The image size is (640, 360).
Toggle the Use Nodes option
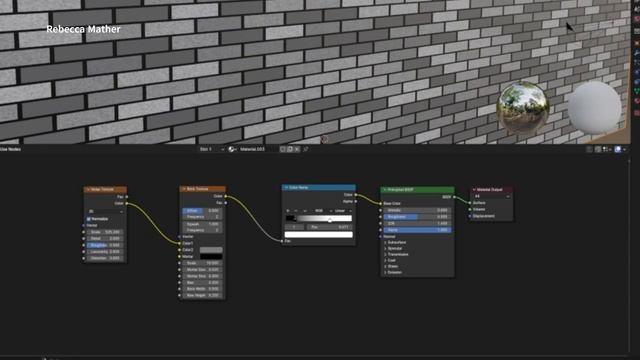pos(11,149)
